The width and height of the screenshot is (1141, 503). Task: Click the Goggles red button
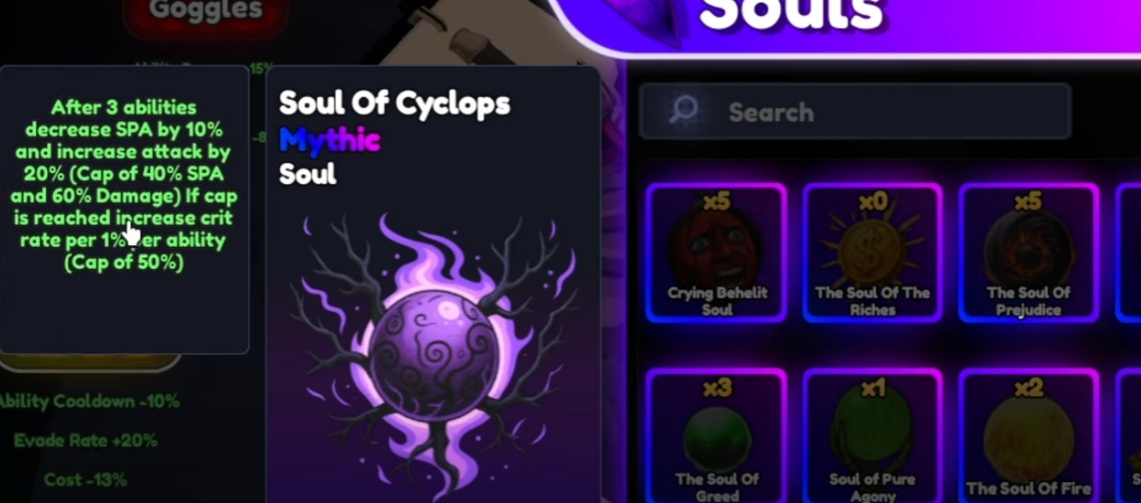206,13
